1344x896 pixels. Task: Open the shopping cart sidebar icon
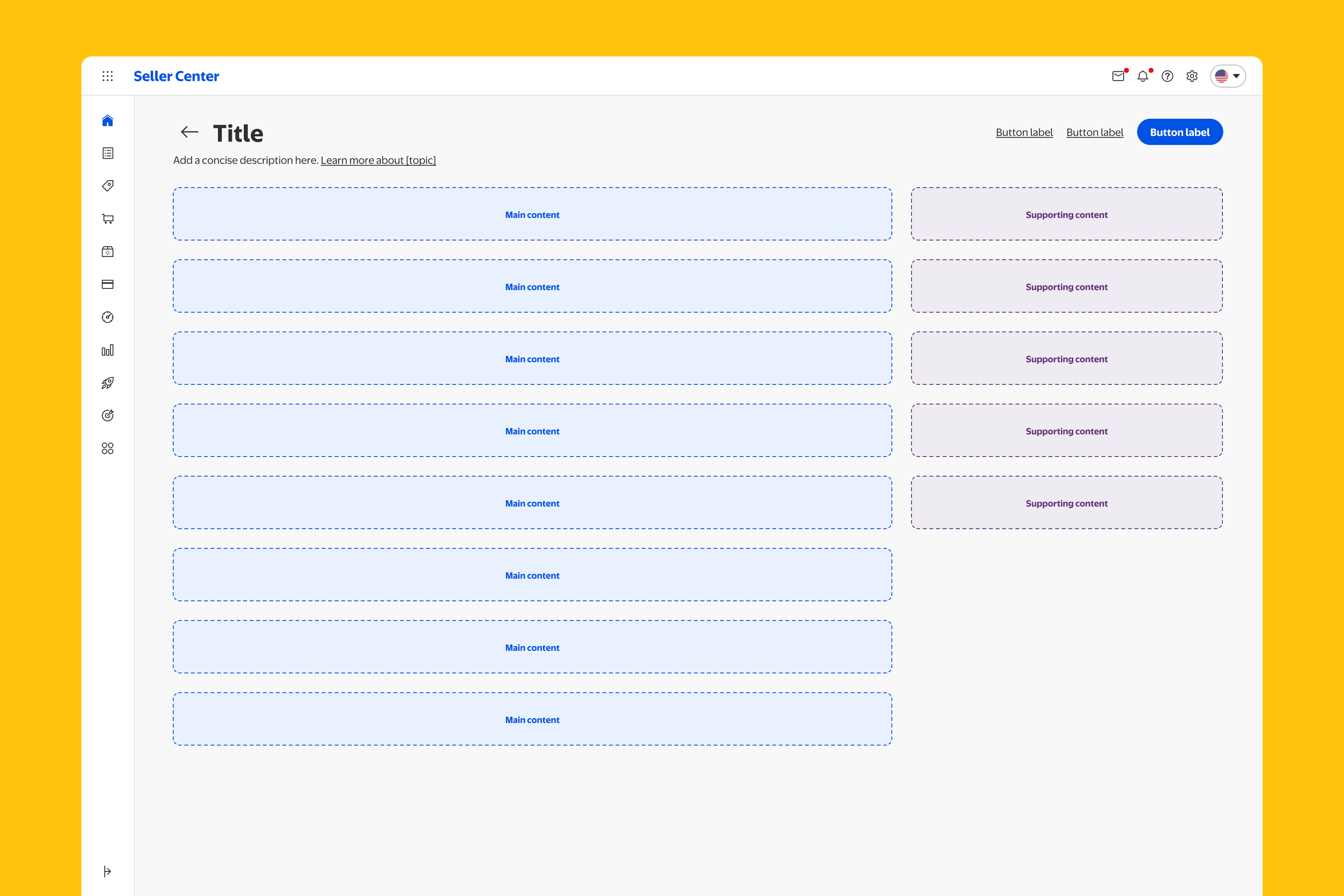[x=108, y=219]
